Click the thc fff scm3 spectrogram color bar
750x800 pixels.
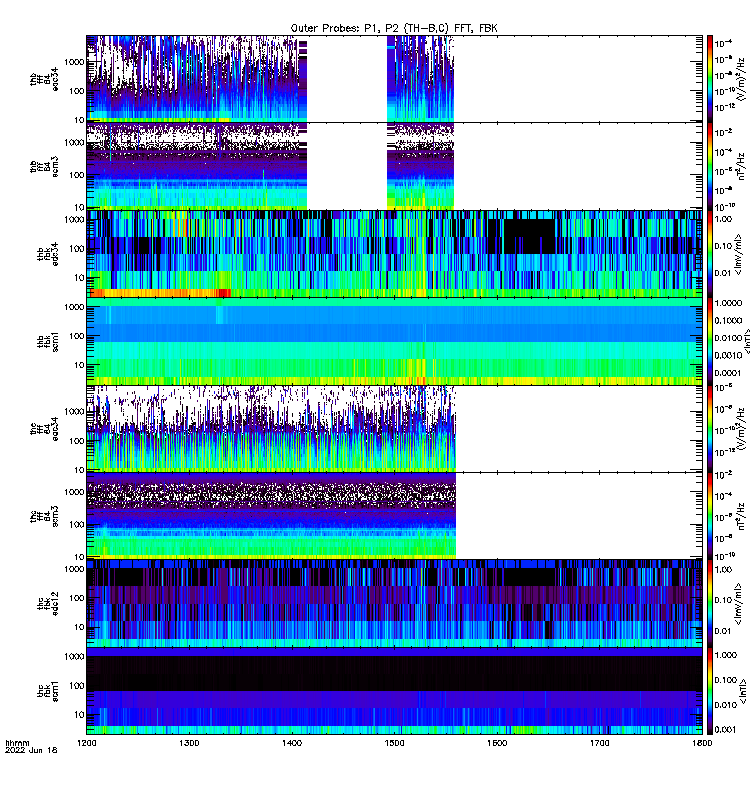710,516
